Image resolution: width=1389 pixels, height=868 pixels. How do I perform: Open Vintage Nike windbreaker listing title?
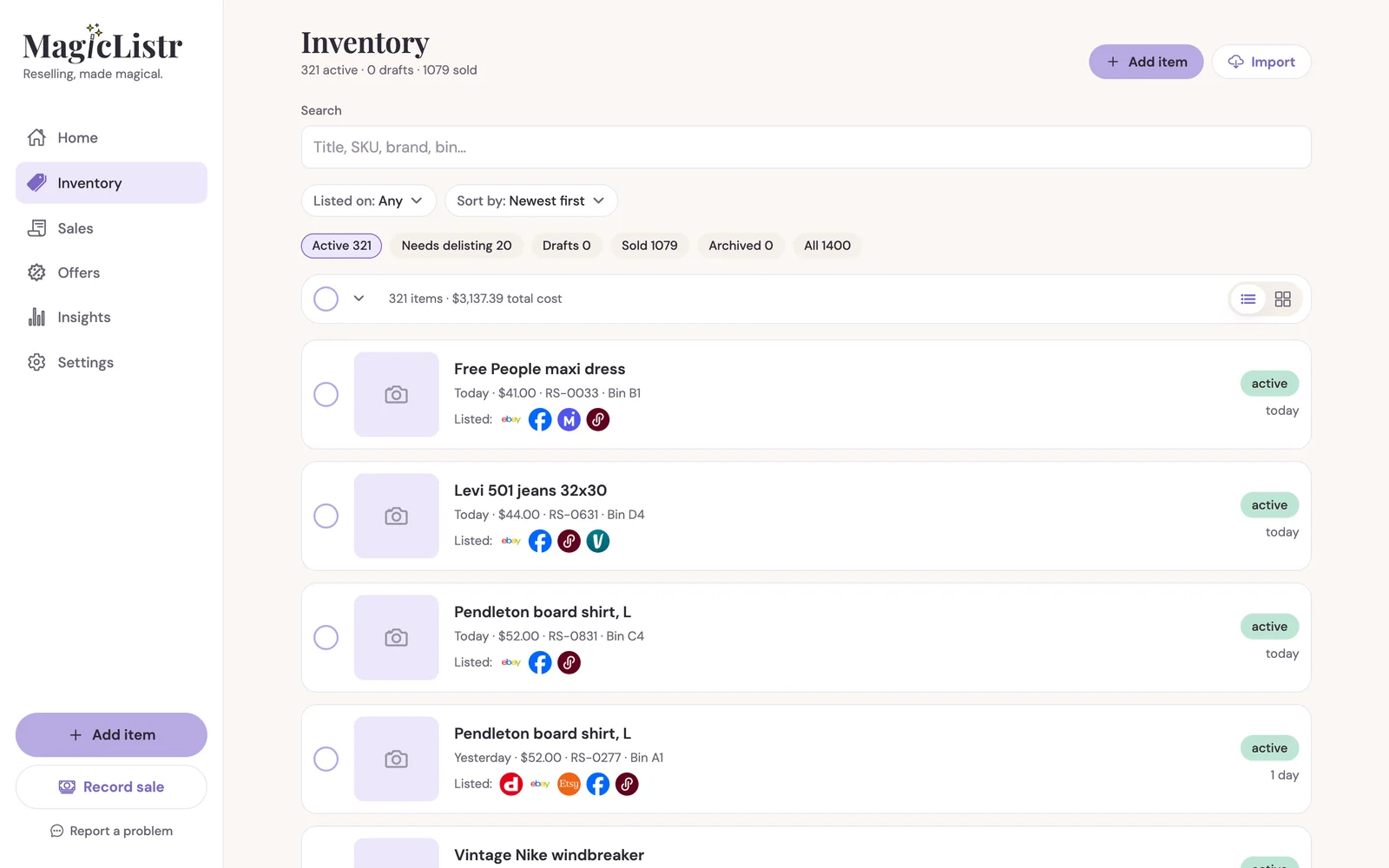pyautogui.click(x=549, y=856)
